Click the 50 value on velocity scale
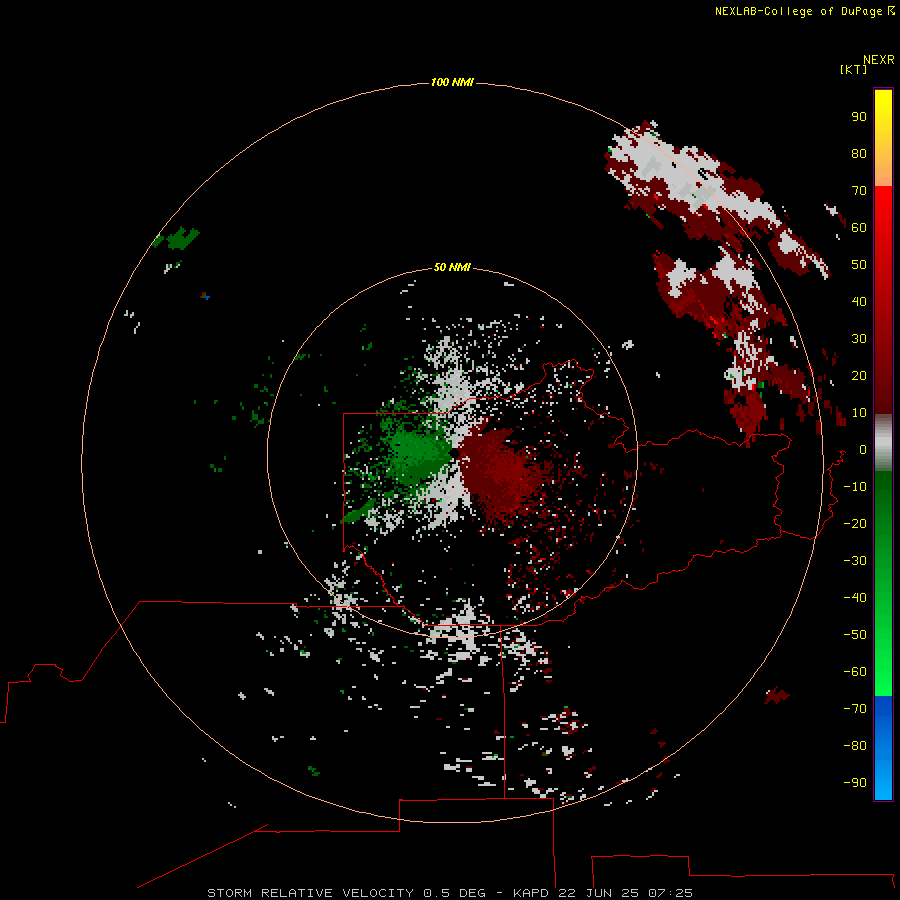The width and height of the screenshot is (900, 900). (859, 265)
